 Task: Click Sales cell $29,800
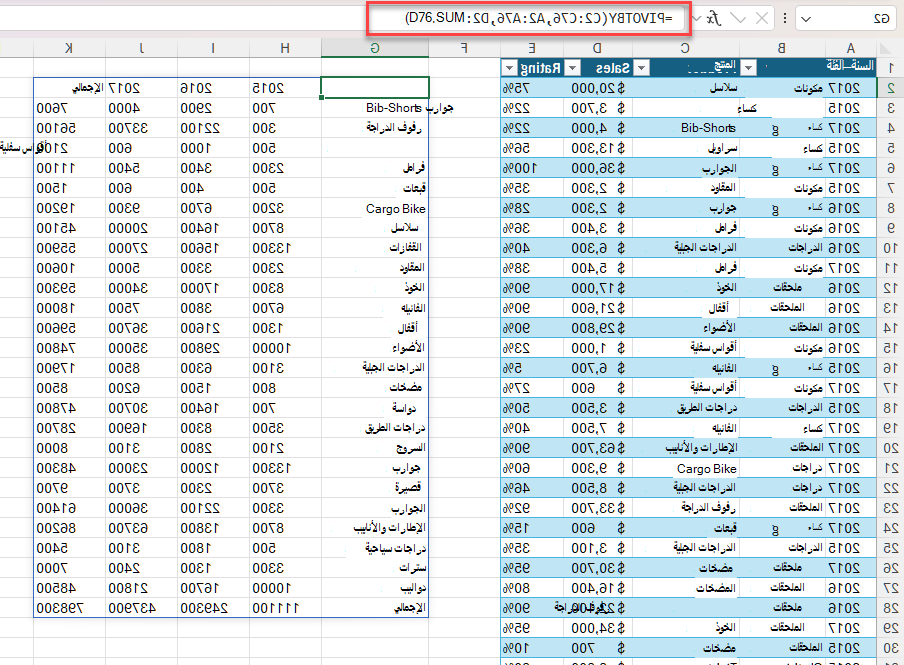[x=598, y=328]
